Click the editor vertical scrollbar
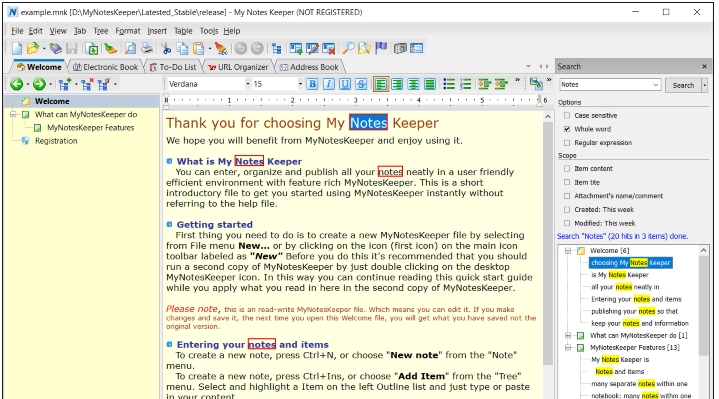 [x=548, y=243]
